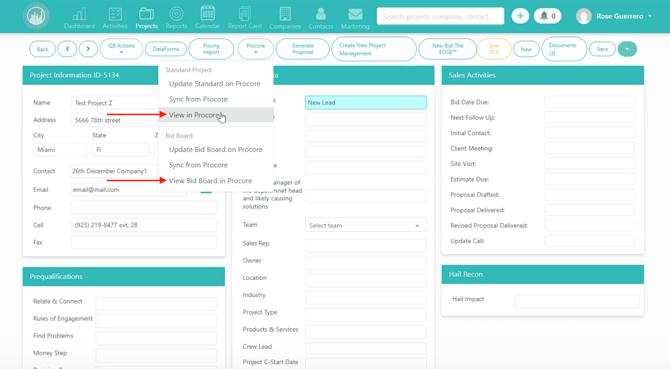
Task: Click the Estimate Due field
Action: click(x=589, y=179)
